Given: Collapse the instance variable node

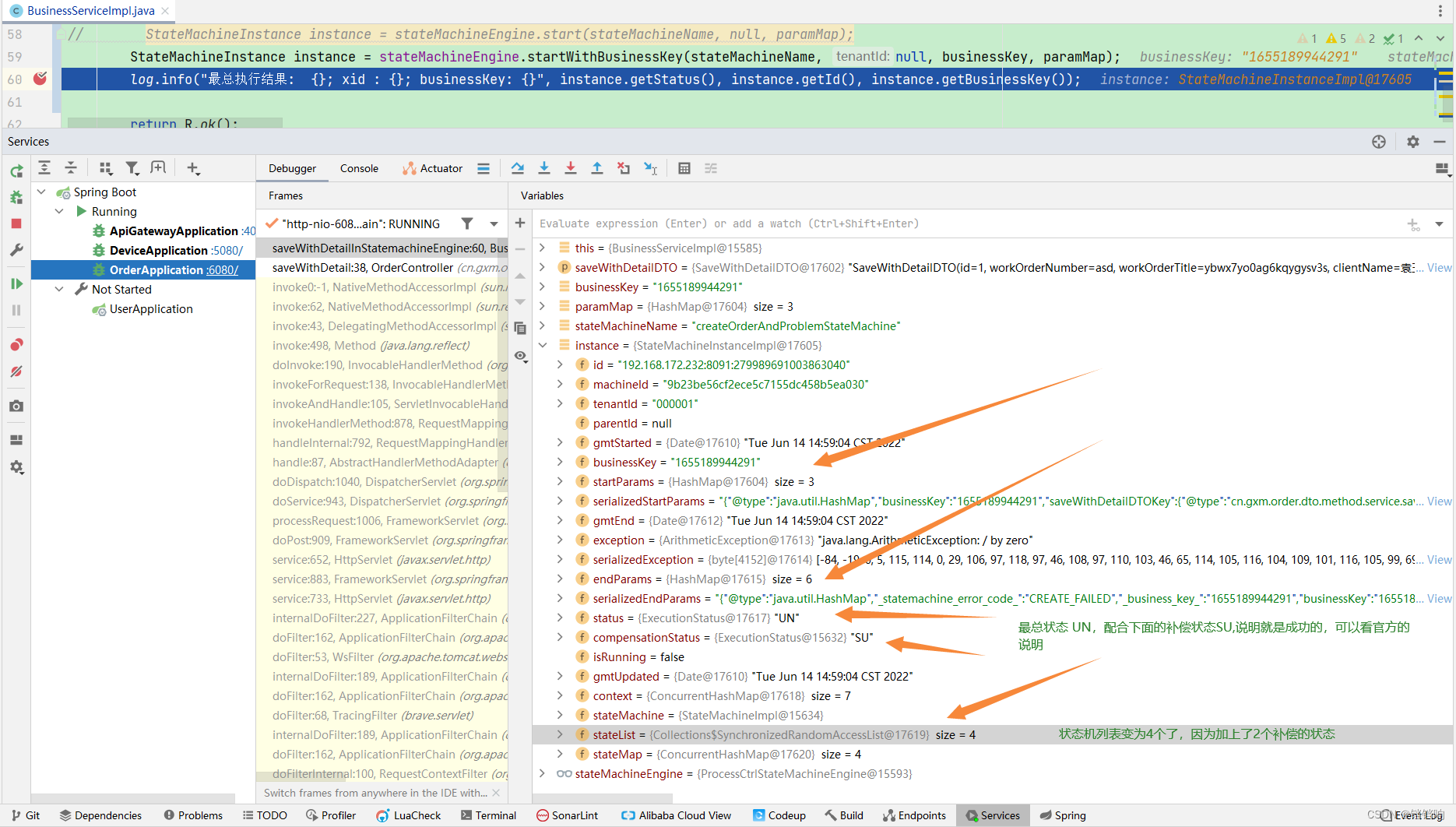Looking at the screenshot, I should tap(543, 345).
